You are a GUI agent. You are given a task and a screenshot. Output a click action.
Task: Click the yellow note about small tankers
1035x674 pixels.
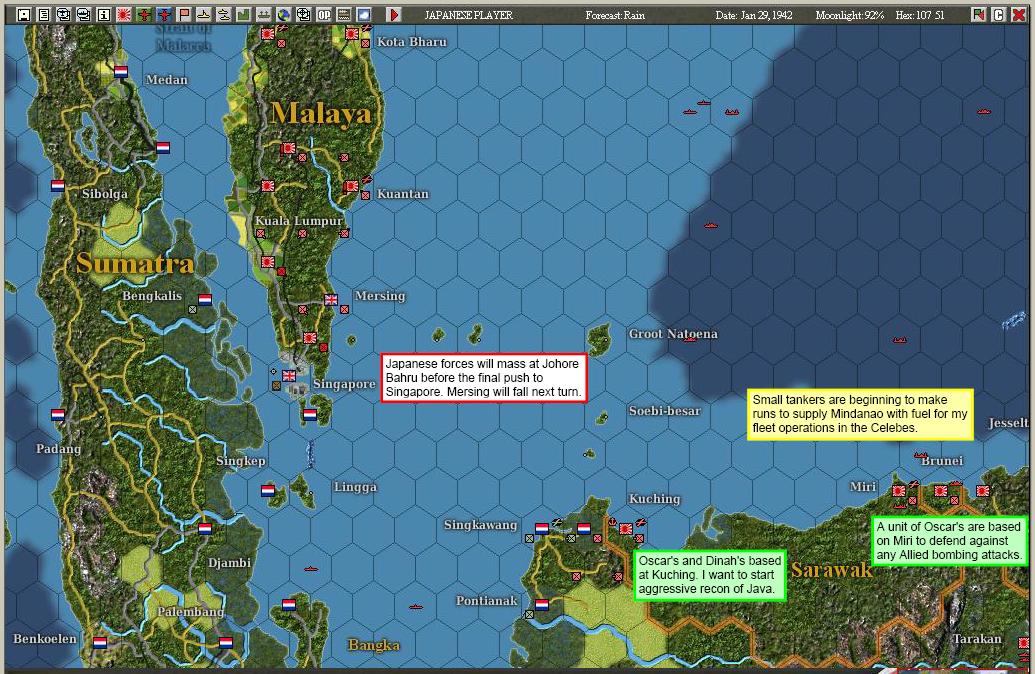click(861, 414)
